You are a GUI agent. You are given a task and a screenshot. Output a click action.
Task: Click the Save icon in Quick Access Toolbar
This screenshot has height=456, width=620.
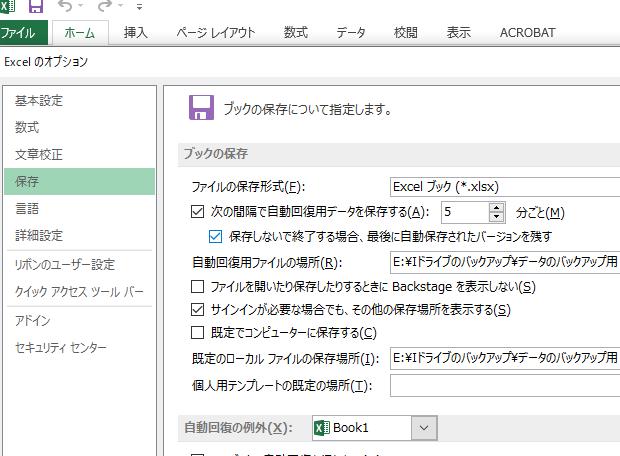[36, 7]
